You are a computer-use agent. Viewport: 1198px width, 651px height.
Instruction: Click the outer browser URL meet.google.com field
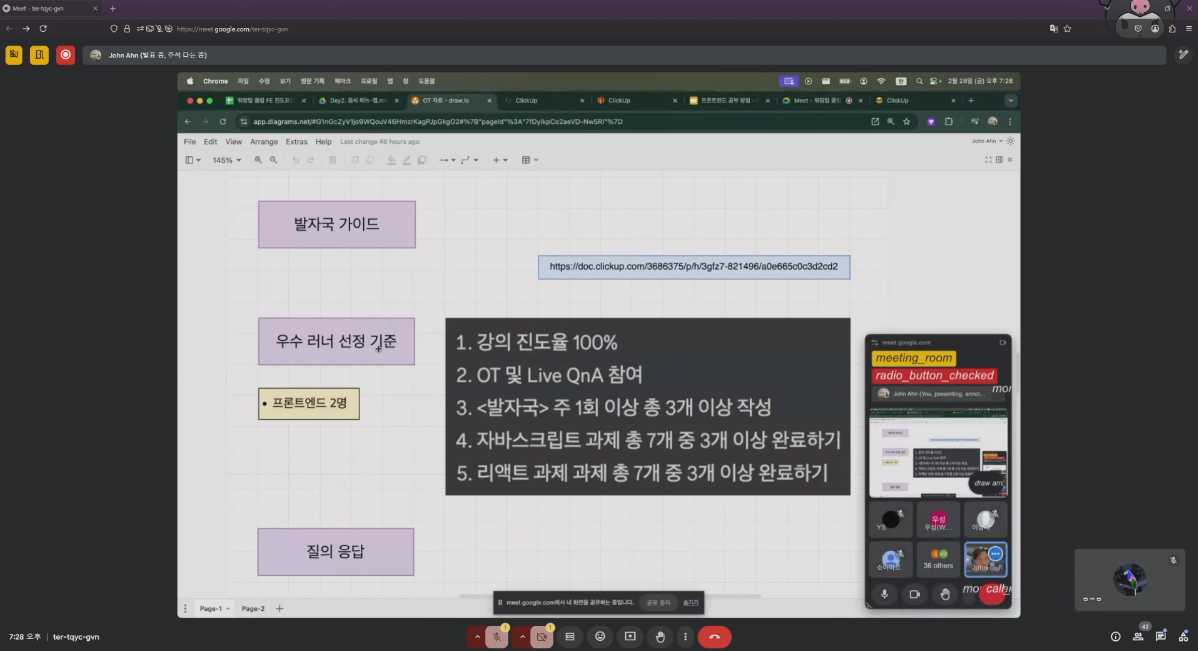point(232,29)
